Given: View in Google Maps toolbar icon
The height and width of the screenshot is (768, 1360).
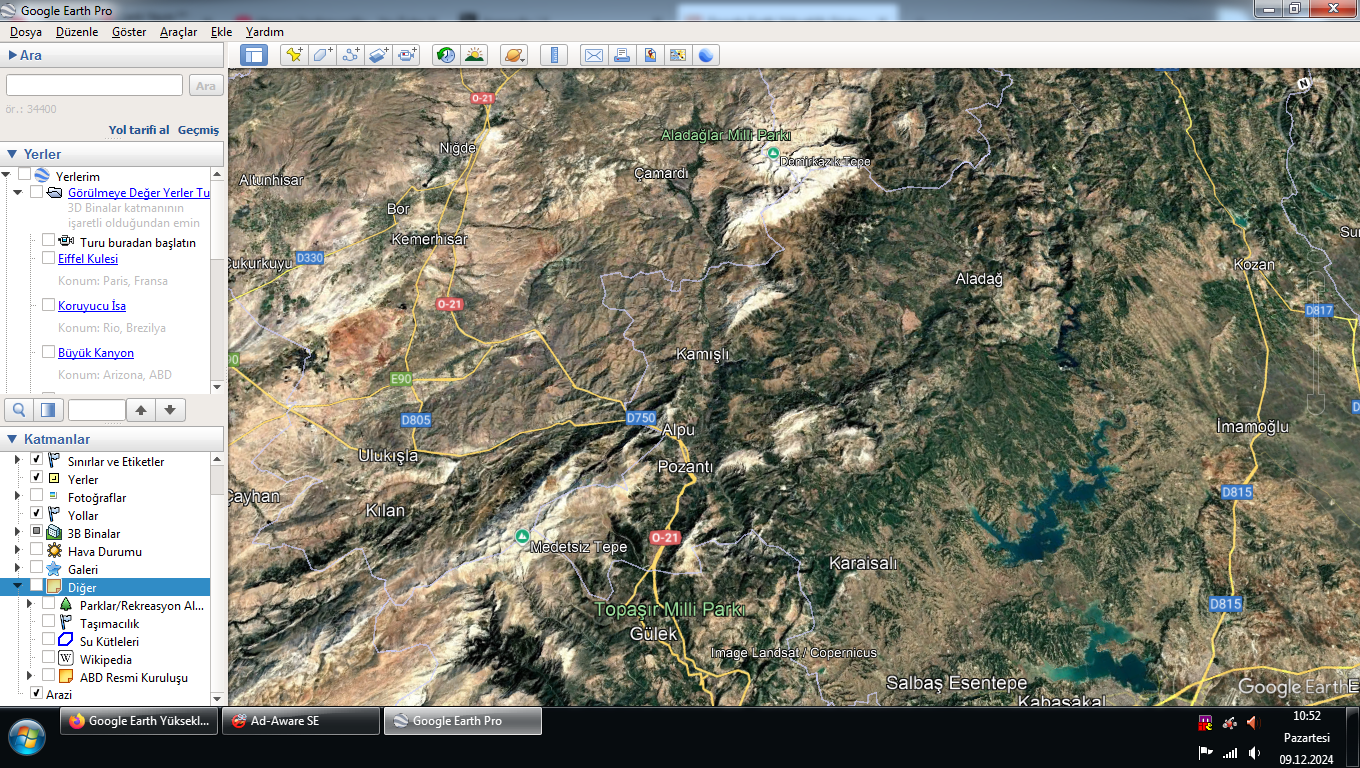Looking at the screenshot, I should click(678, 55).
